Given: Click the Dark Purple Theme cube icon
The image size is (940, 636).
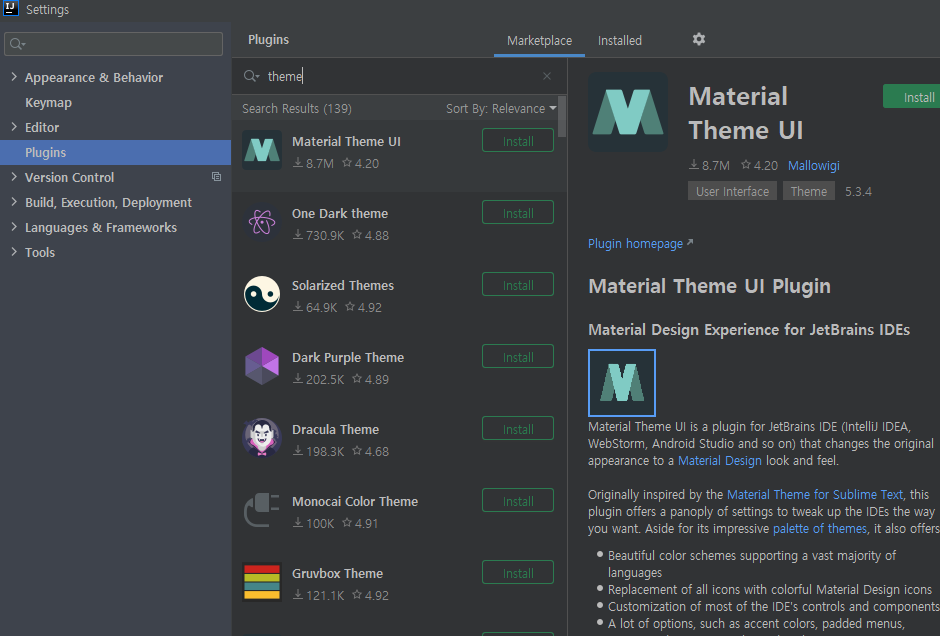Looking at the screenshot, I should pos(262,366).
